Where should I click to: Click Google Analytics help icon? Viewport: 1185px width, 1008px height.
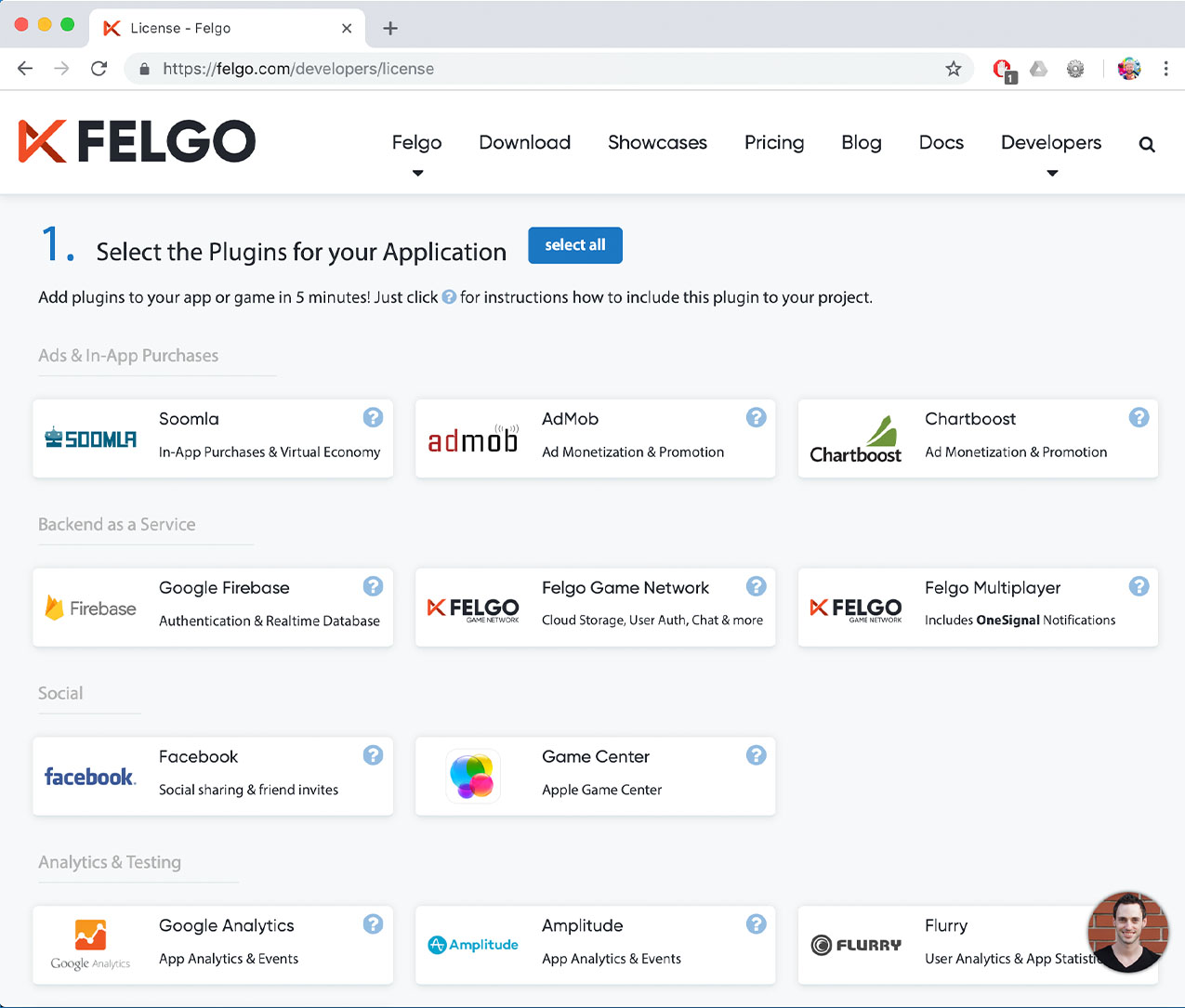(x=373, y=923)
